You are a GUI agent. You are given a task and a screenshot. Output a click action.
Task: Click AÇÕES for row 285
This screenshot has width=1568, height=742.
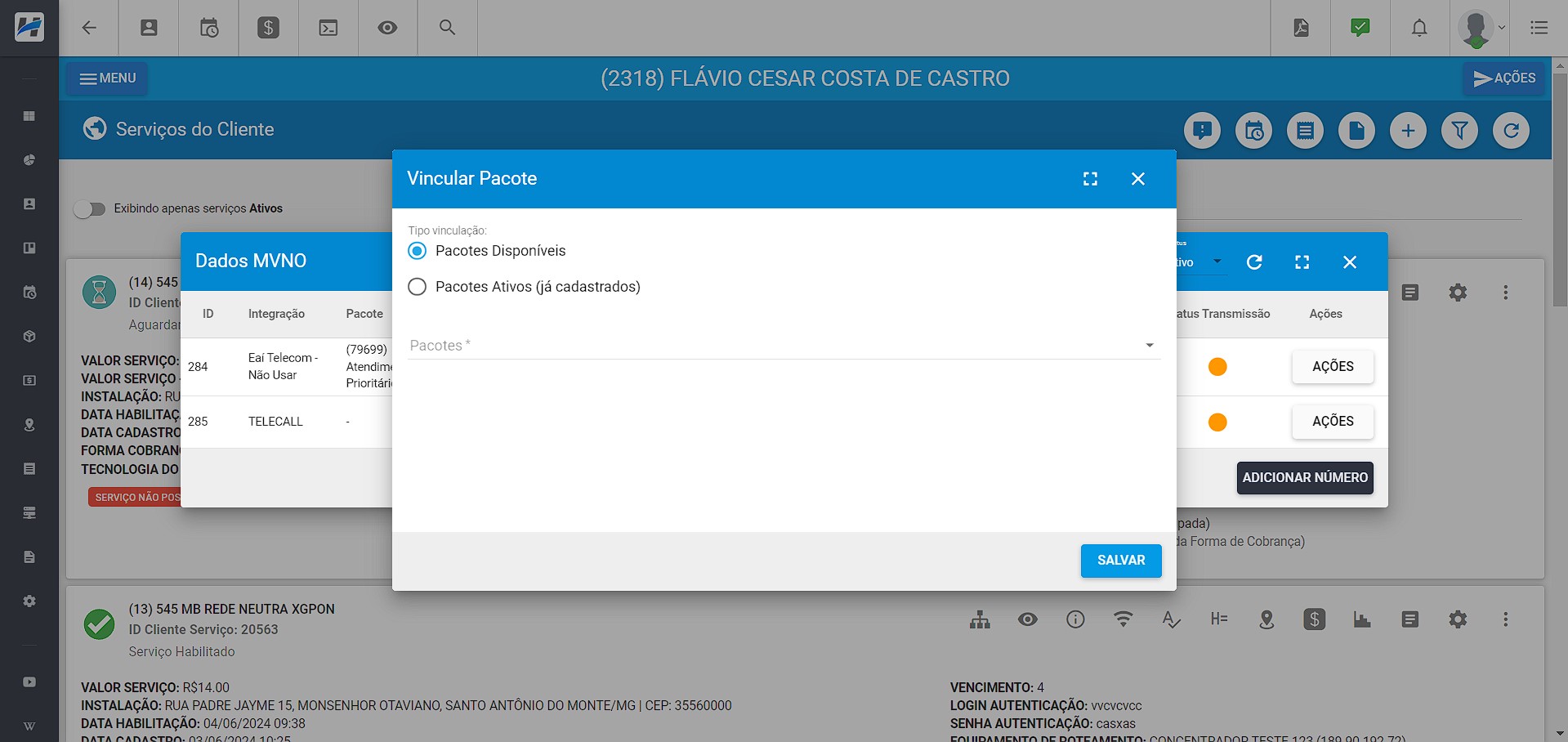tap(1333, 422)
